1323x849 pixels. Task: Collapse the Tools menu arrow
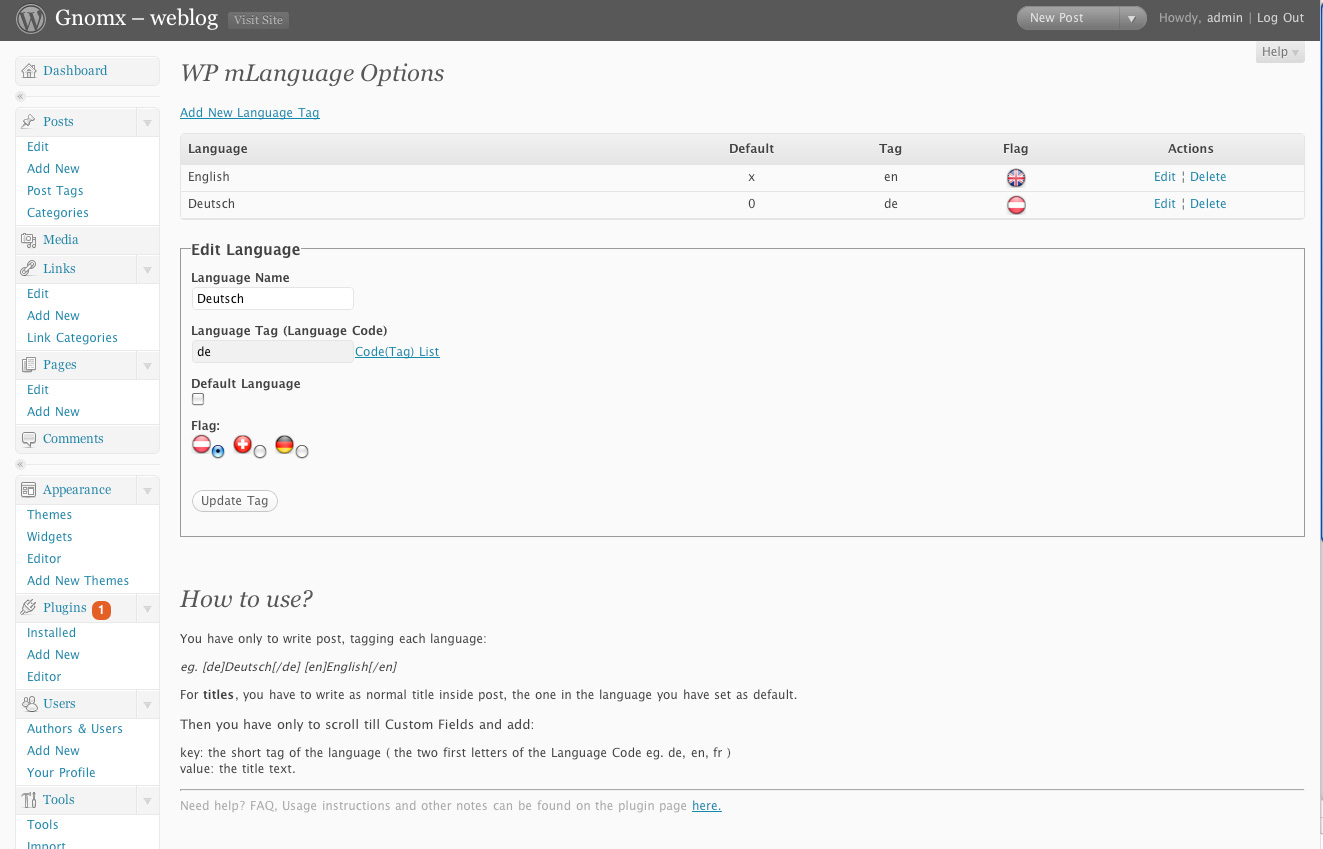[x=147, y=801]
